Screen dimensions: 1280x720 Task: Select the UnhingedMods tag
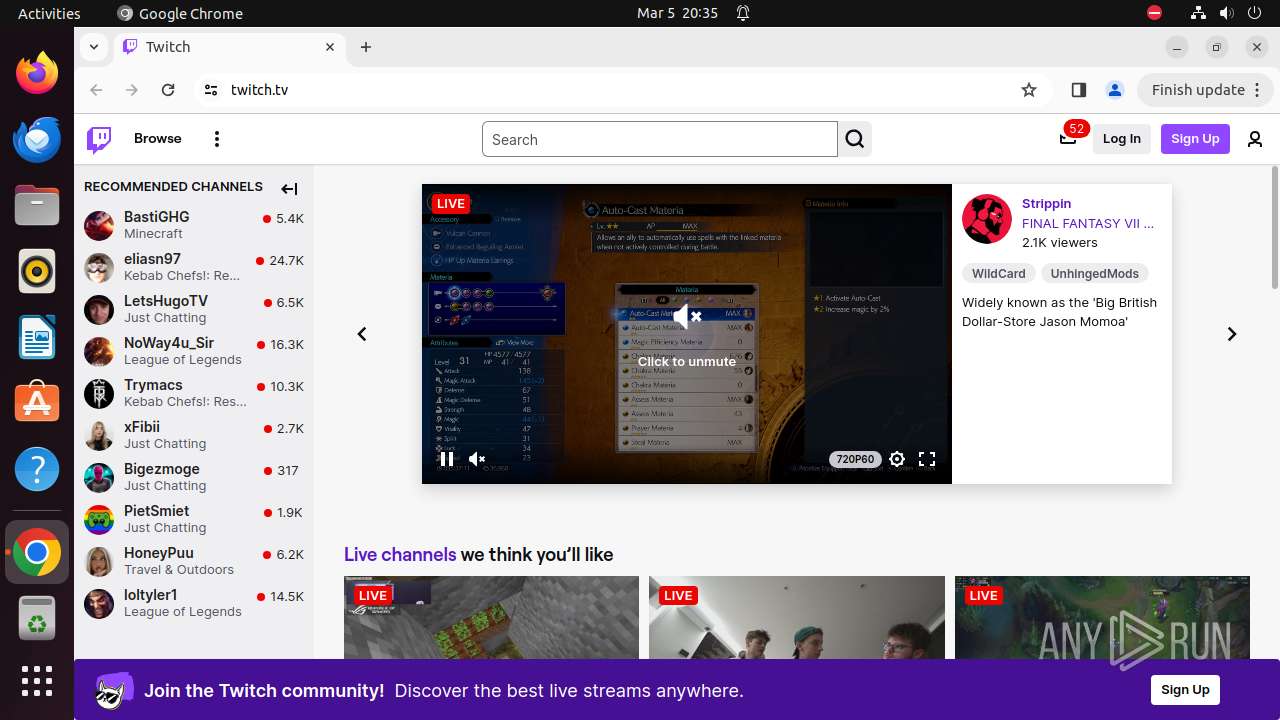(x=1095, y=273)
